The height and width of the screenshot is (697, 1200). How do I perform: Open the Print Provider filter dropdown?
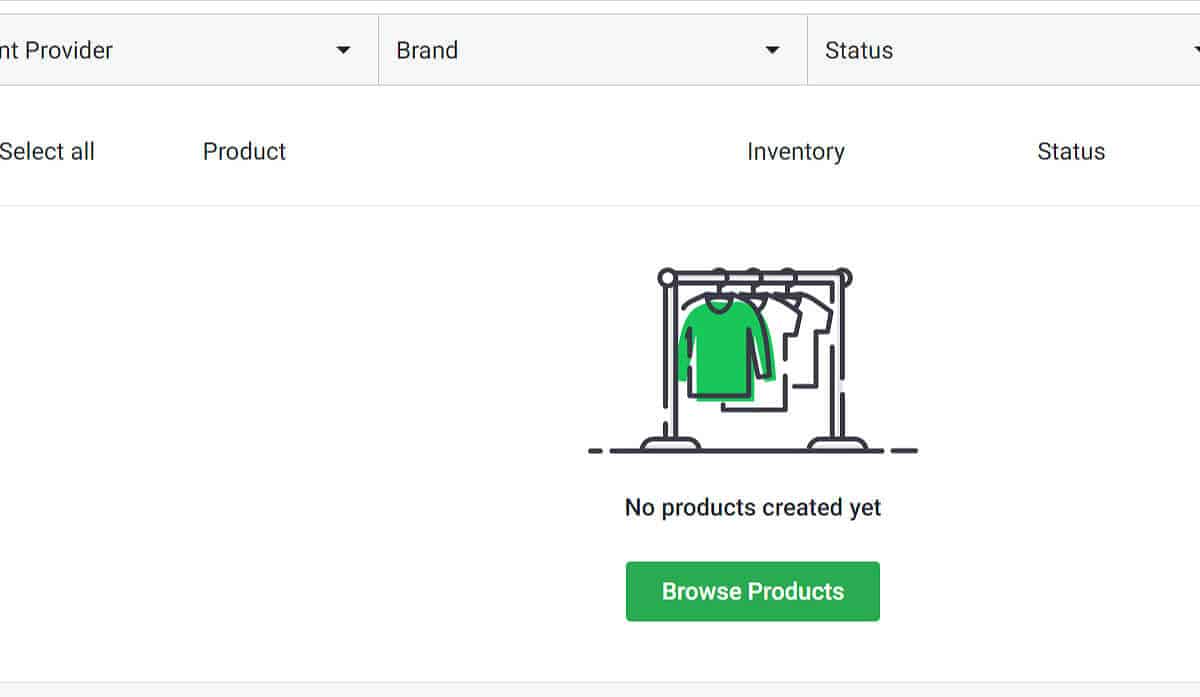pyautogui.click(x=189, y=50)
